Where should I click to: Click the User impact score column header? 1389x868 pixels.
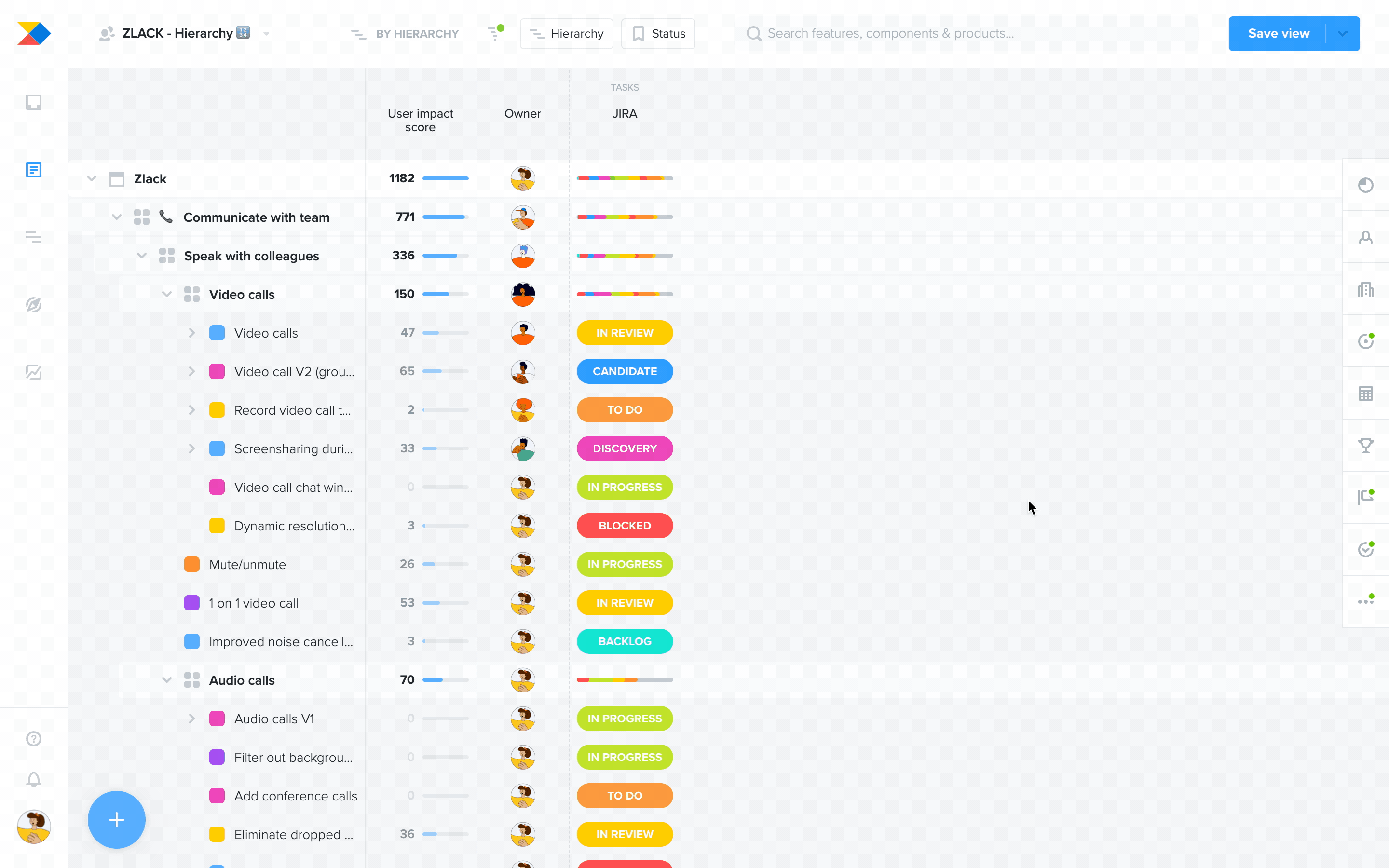[x=420, y=120]
